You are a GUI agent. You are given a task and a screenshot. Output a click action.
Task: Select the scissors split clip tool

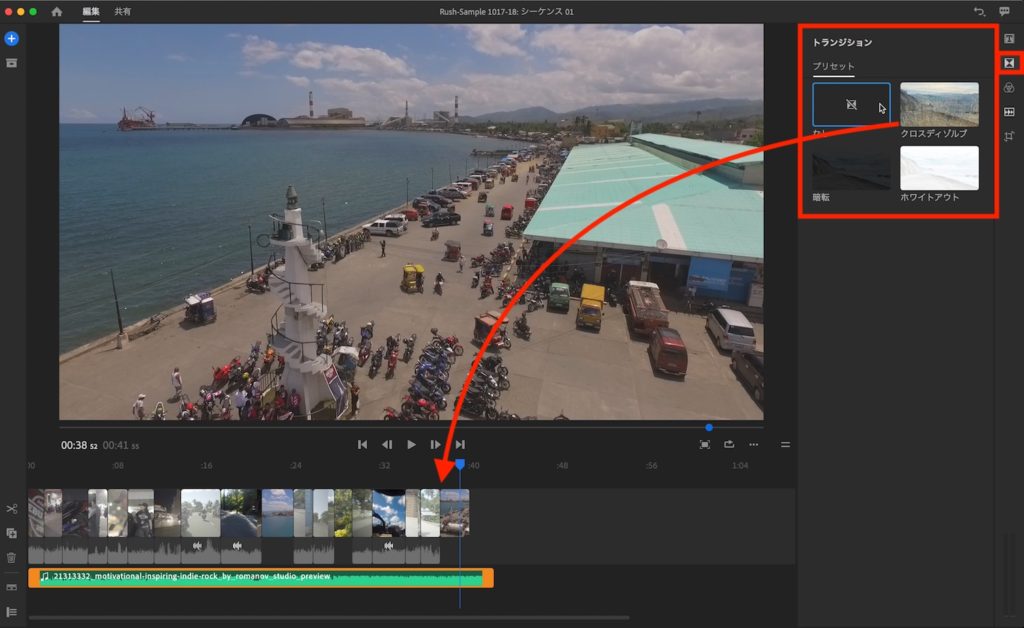tap(11, 510)
